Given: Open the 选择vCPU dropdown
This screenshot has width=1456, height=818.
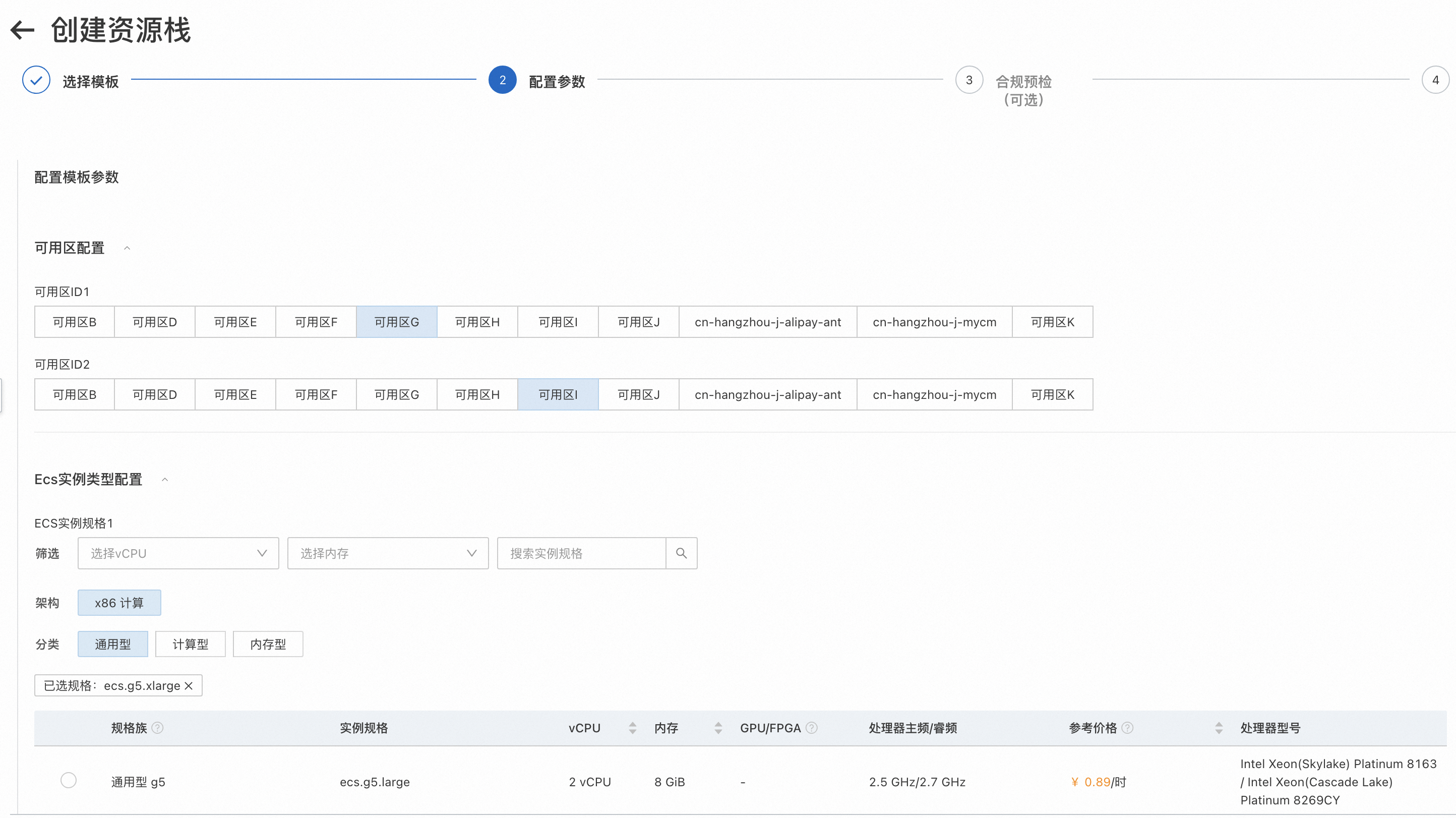Looking at the screenshot, I should pyautogui.click(x=178, y=553).
